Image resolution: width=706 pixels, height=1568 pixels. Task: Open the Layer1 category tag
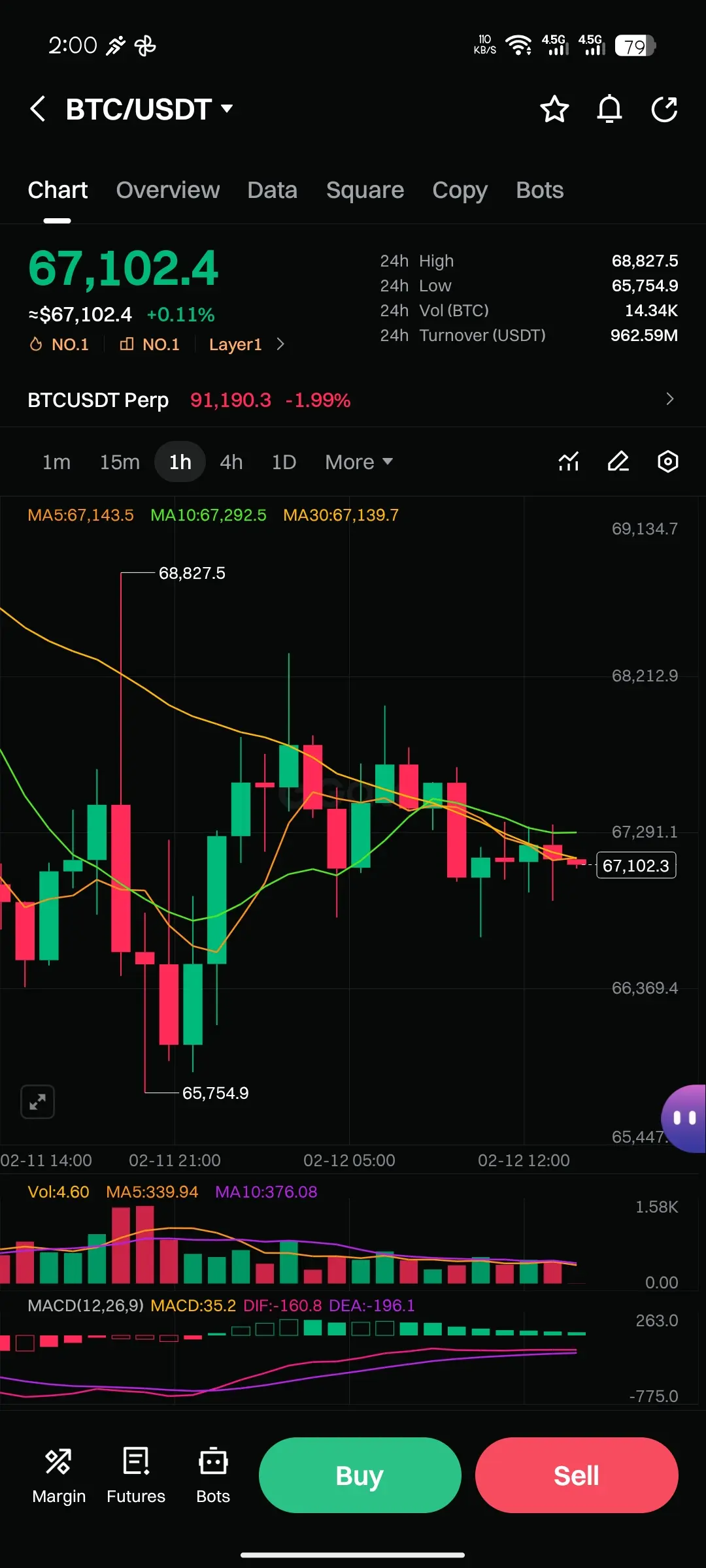(235, 344)
